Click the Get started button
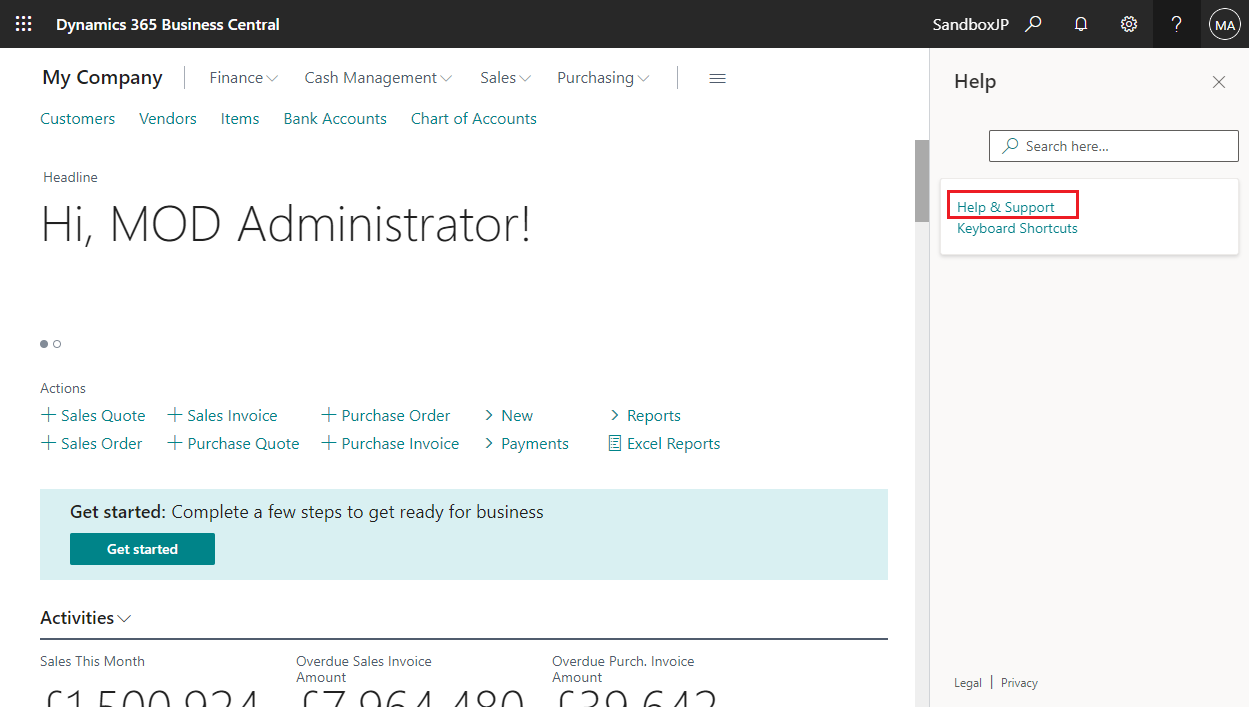This screenshot has height=707, width=1249. pyautogui.click(x=142, y=549)
